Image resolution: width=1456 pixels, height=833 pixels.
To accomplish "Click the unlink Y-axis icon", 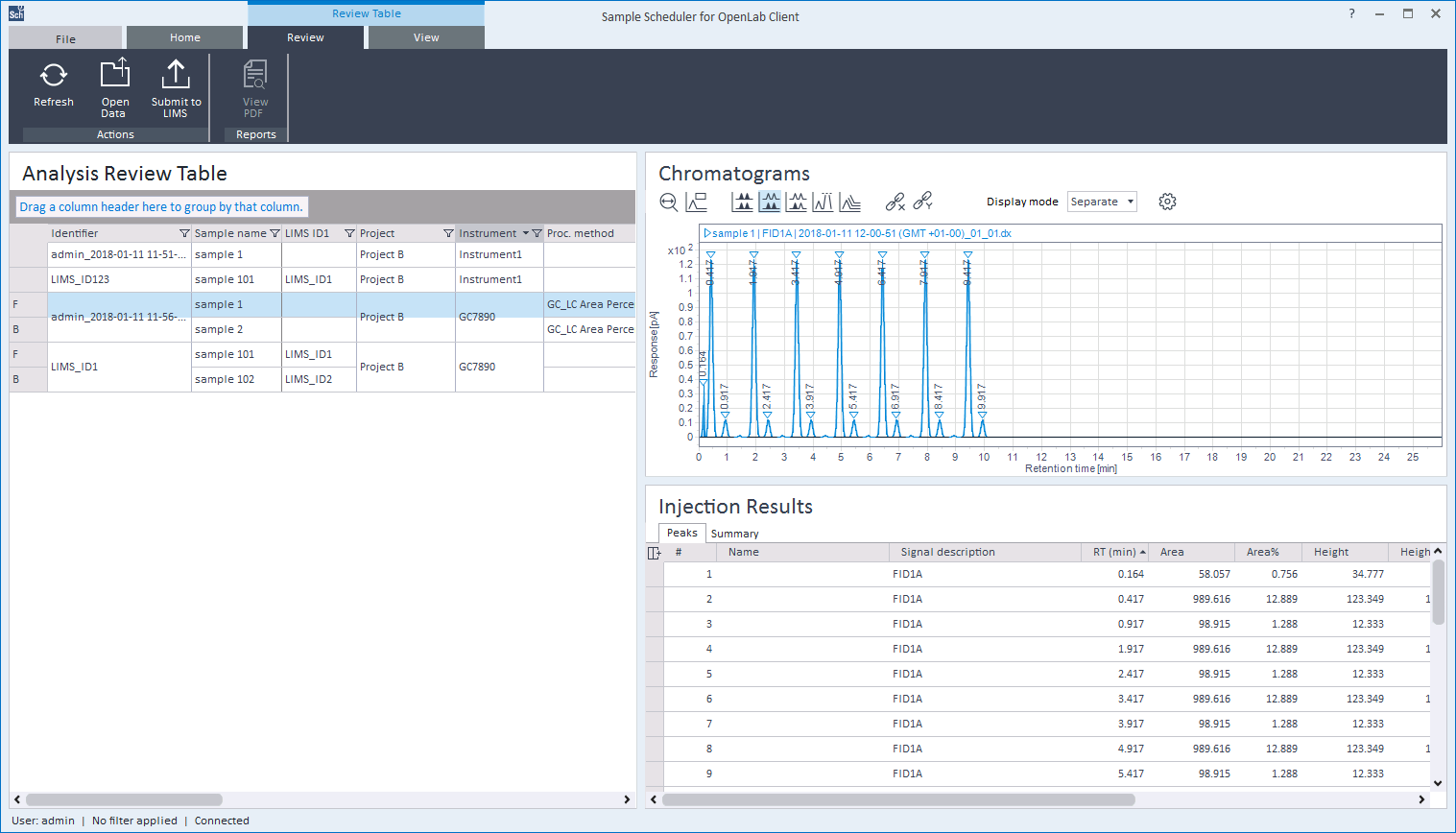I will coord(922,202).
